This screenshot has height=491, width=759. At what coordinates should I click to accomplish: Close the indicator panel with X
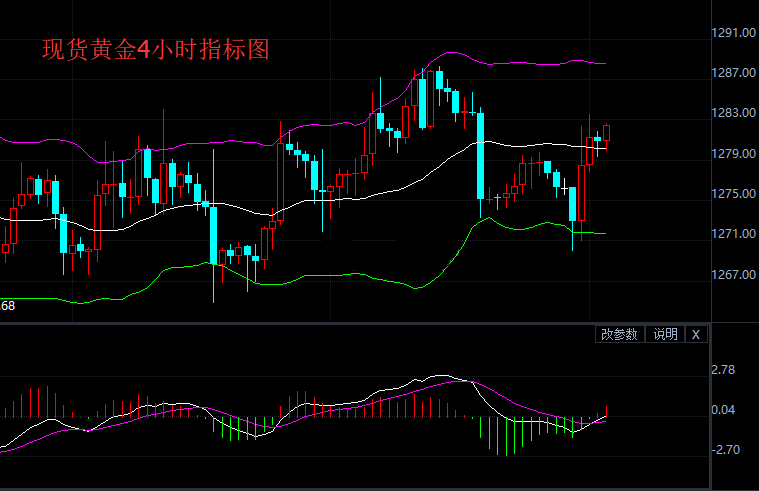696,334
